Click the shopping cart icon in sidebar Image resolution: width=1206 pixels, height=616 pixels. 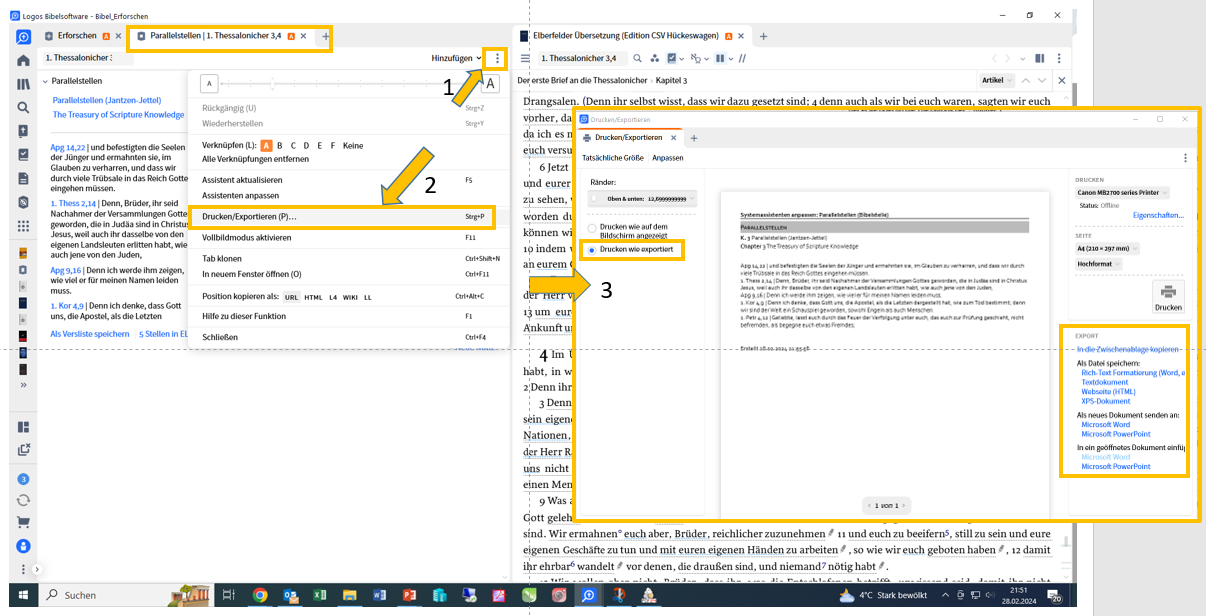[23, 522]
